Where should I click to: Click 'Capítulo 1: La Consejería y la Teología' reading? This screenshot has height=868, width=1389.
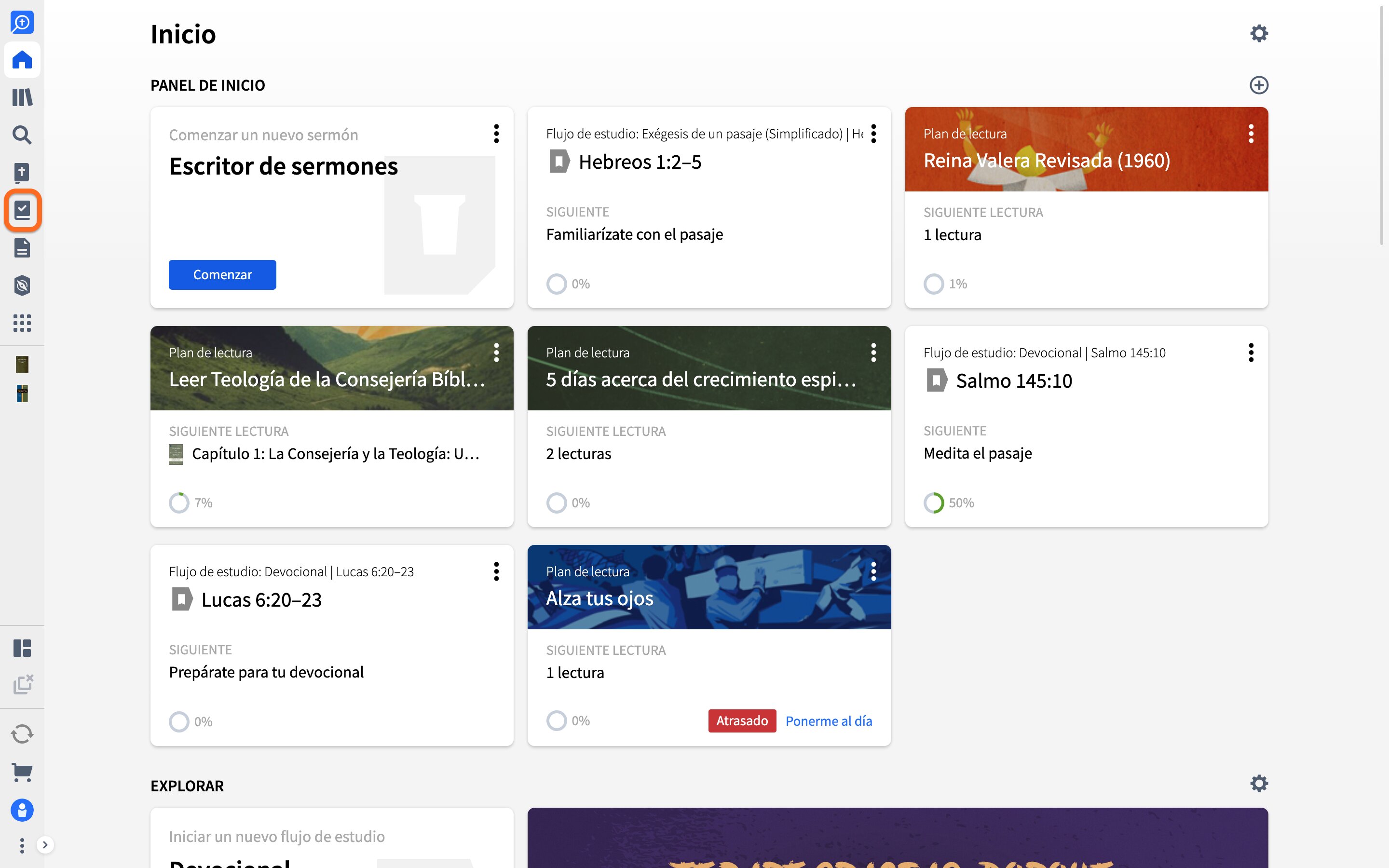335,454
